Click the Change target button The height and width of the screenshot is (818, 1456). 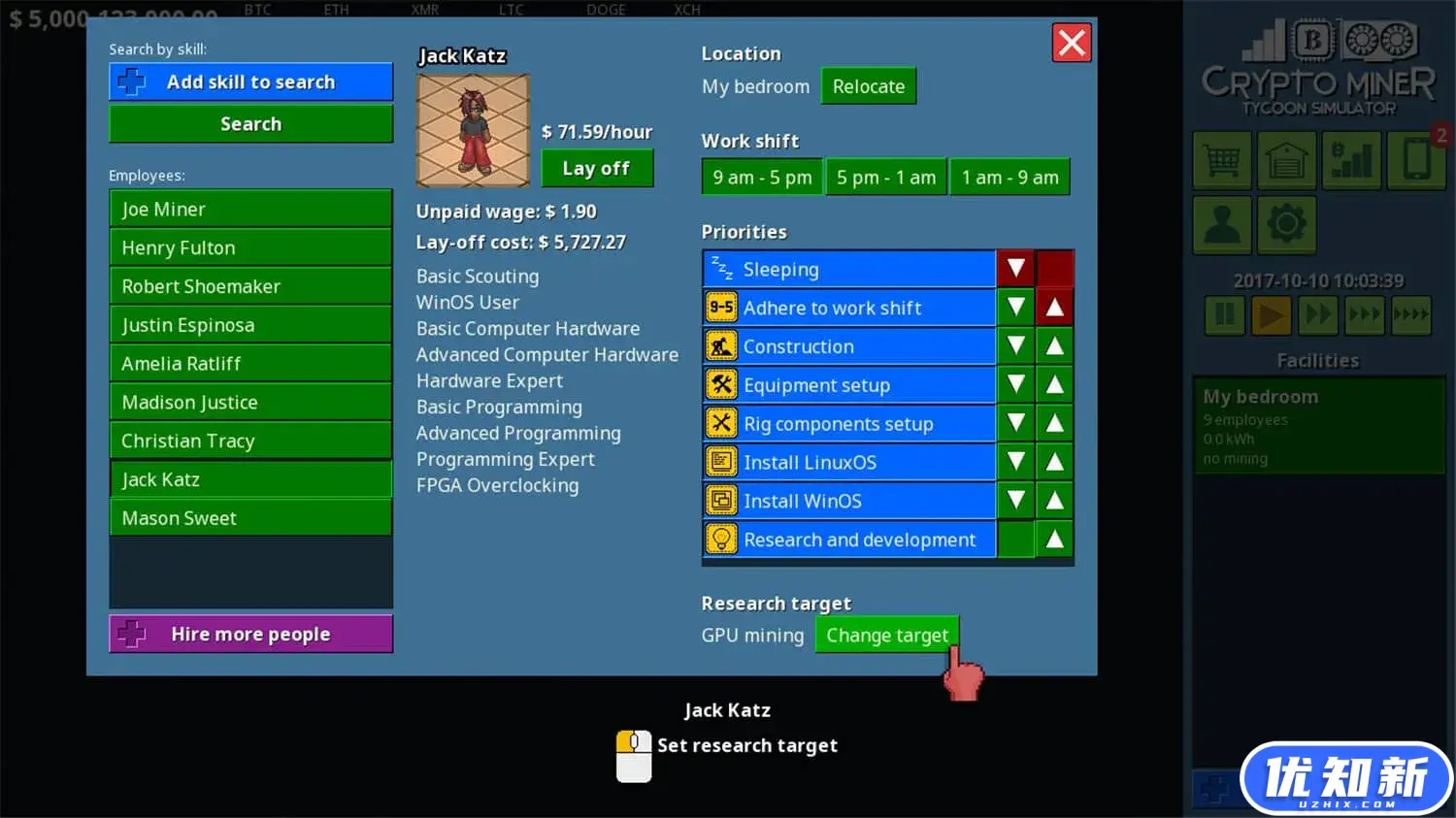point(886,636)
